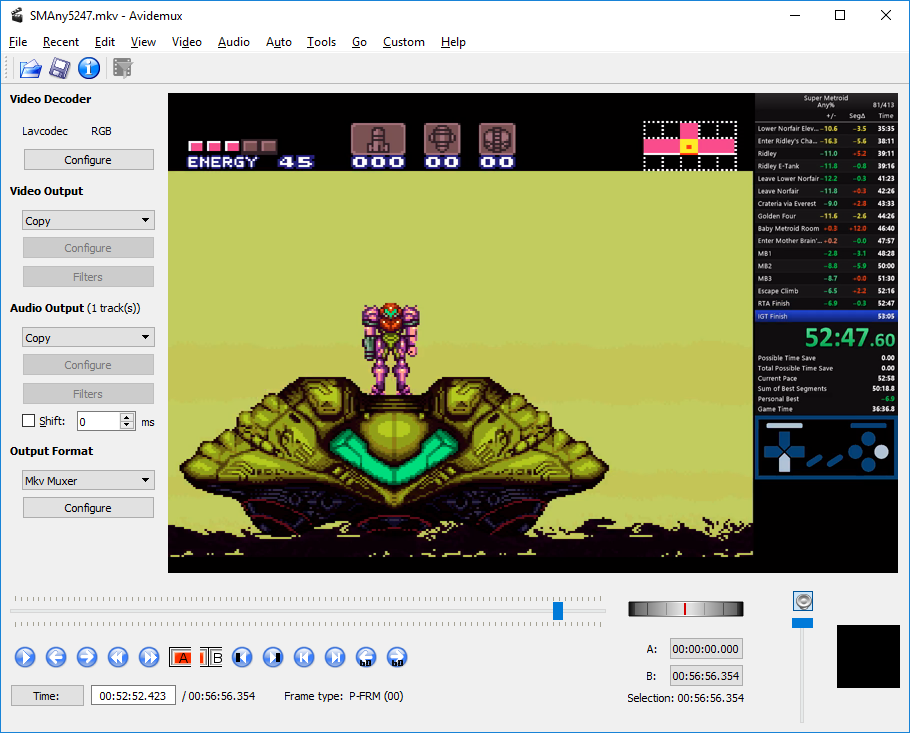Click the jog shuttle wheel control
Screen dimensions: 910x733
click(x=685, y=609)
